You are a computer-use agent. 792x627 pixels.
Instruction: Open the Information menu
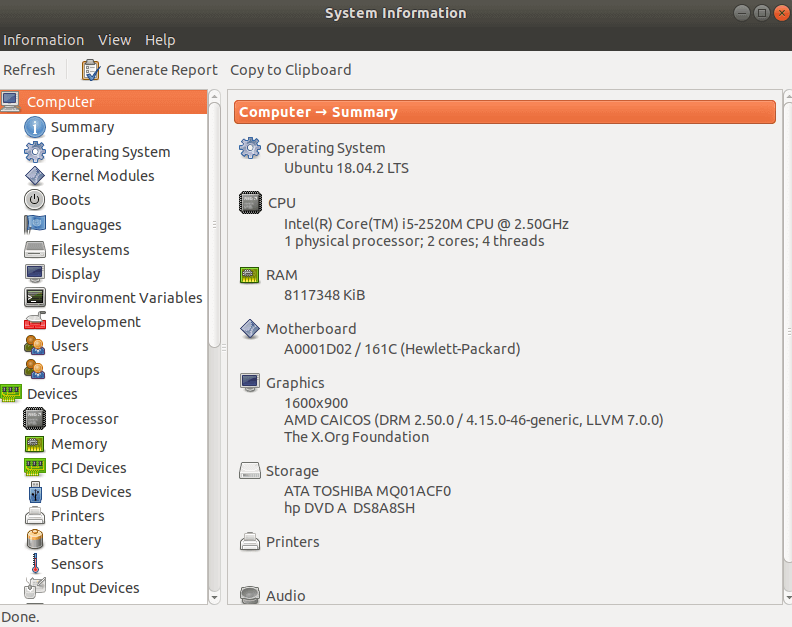(x=43, y=40)
